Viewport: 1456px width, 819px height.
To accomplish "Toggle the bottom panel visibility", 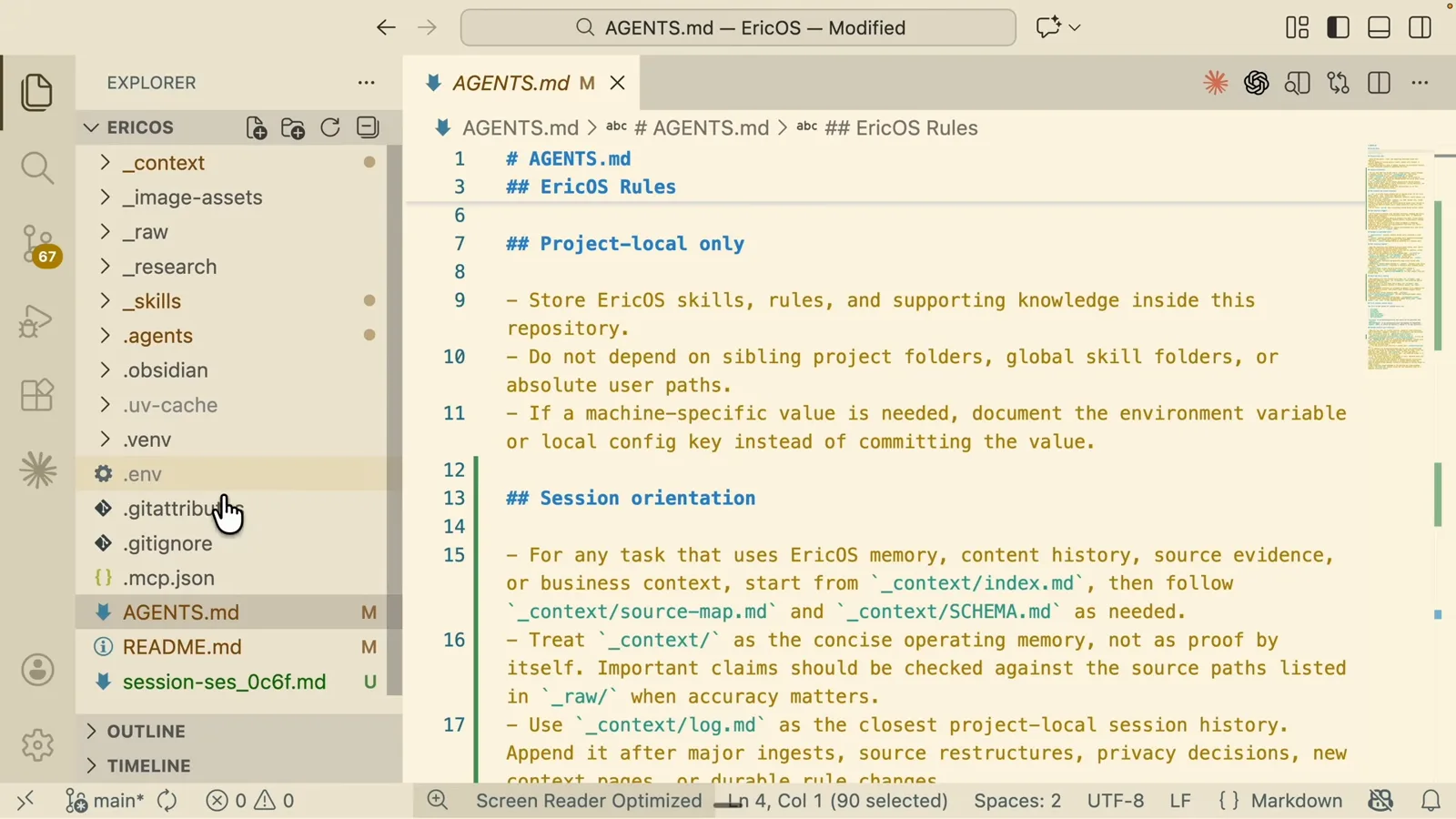I will (1380, 27).
